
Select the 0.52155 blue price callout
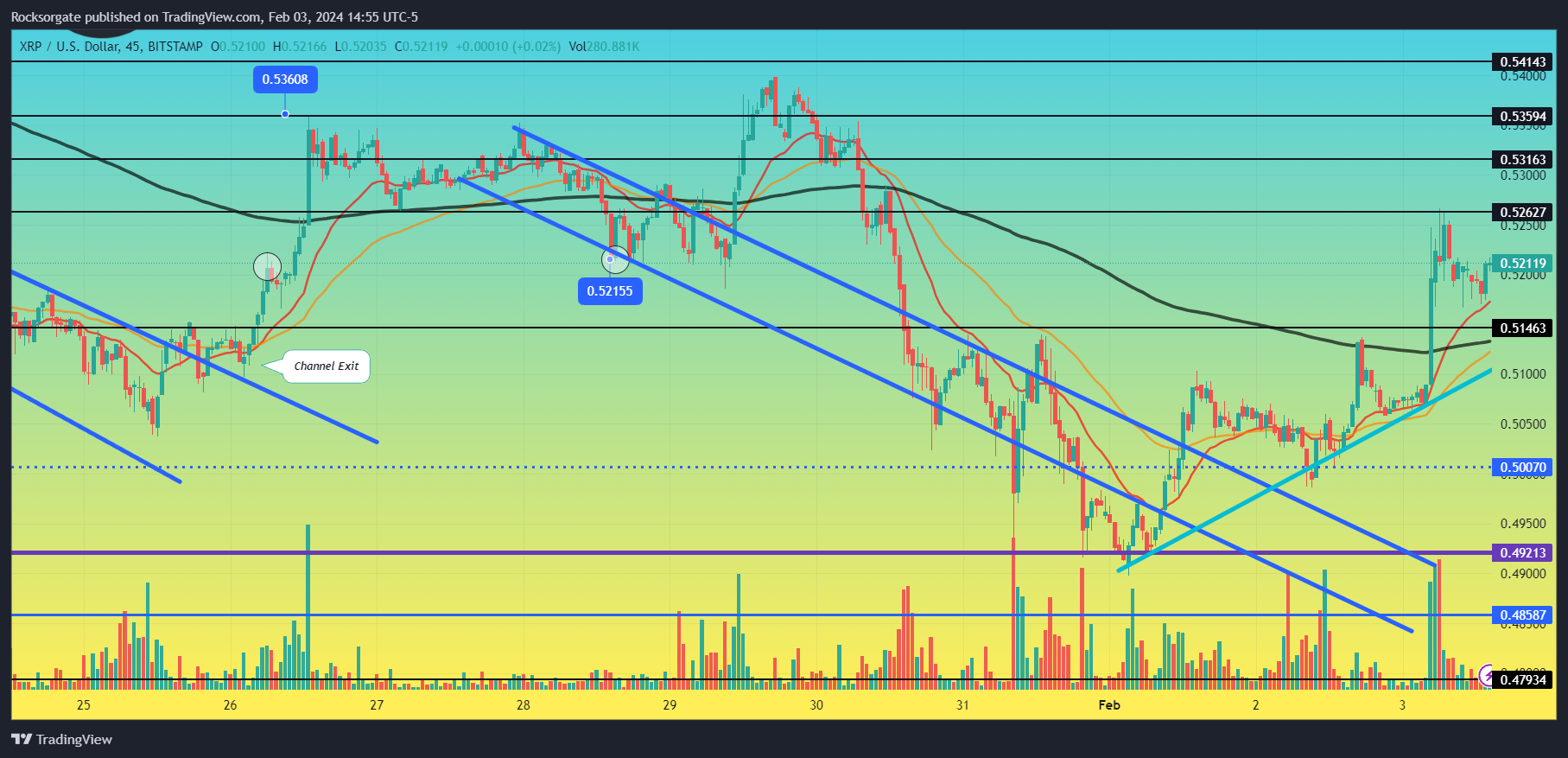(x=610, y=291)
